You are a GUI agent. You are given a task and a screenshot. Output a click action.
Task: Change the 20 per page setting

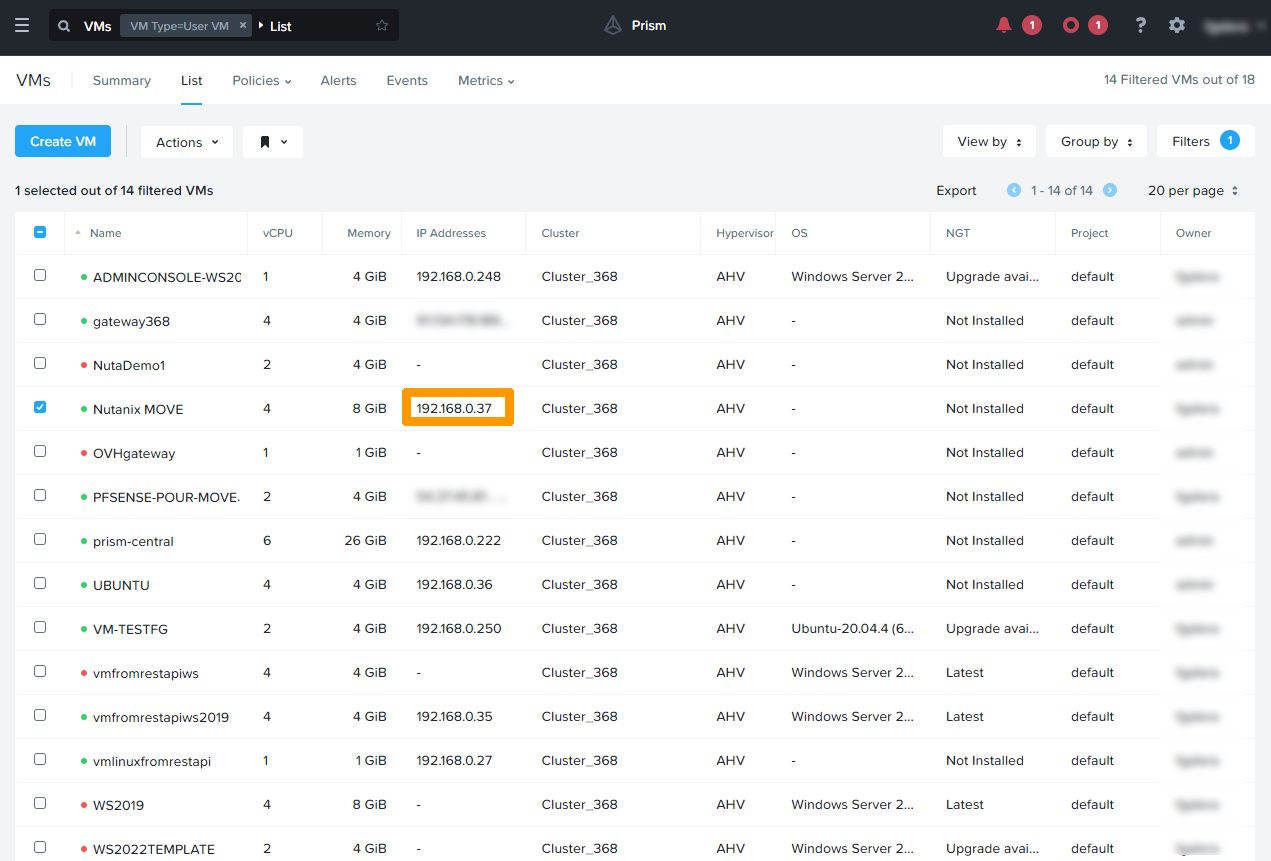pyautogui.click(x=1193, y=190)
